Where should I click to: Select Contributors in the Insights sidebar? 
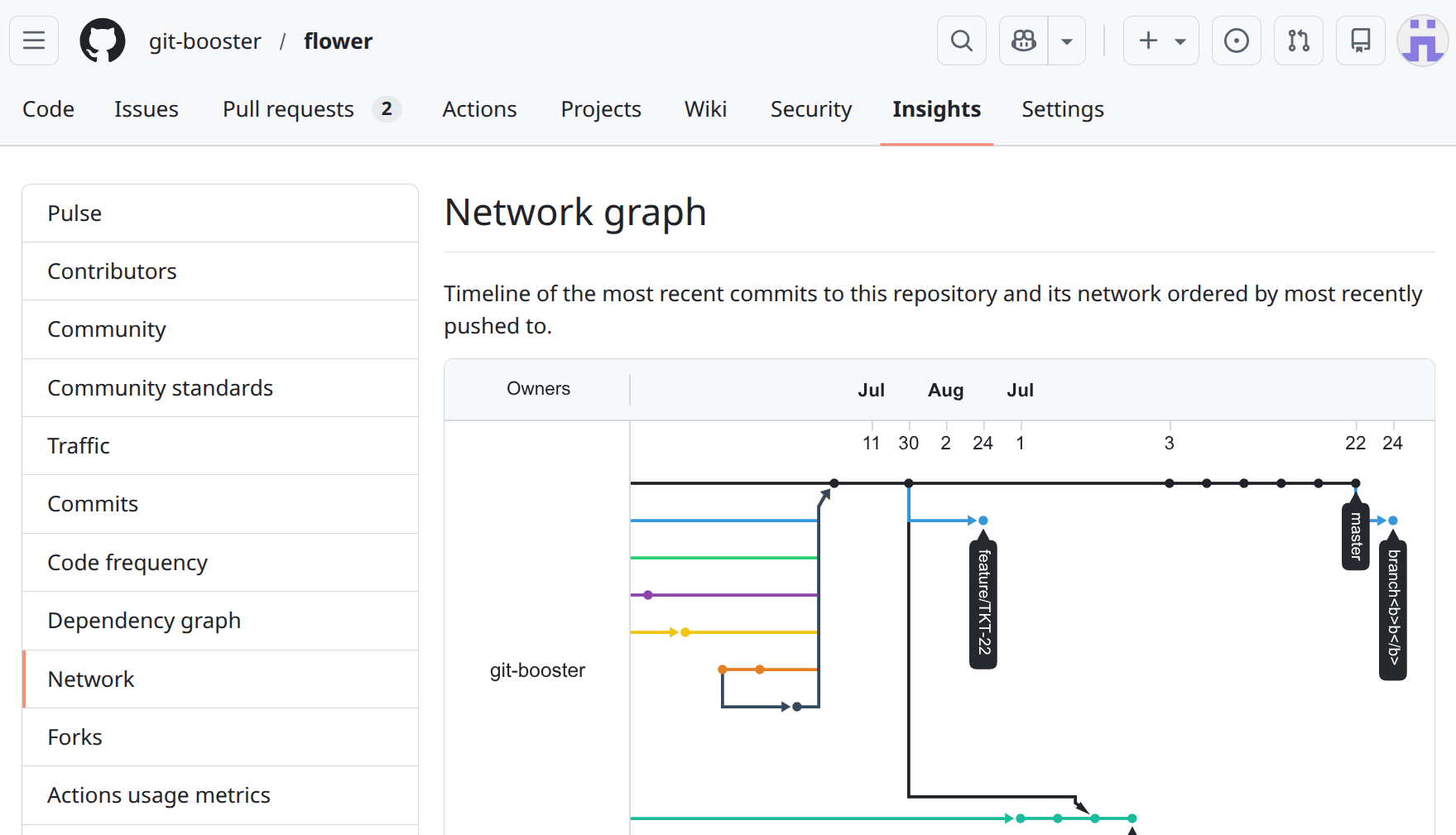[x=112, y=271]
